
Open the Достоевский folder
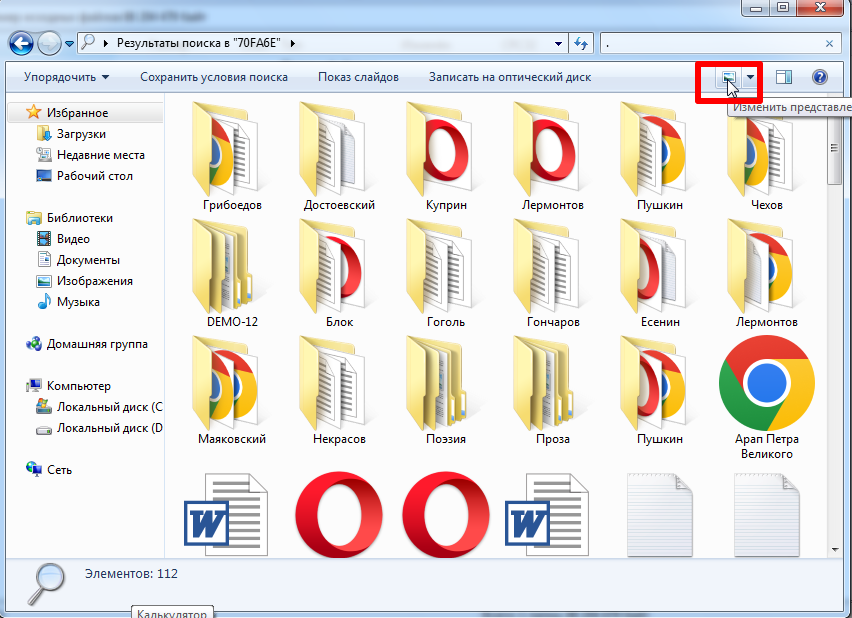coord(339,157)
